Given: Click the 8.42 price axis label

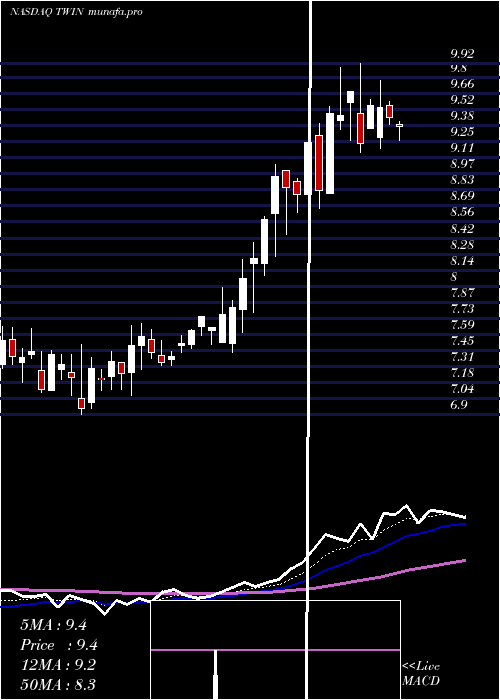Looking at the screenshot, I should click(462, 229).
